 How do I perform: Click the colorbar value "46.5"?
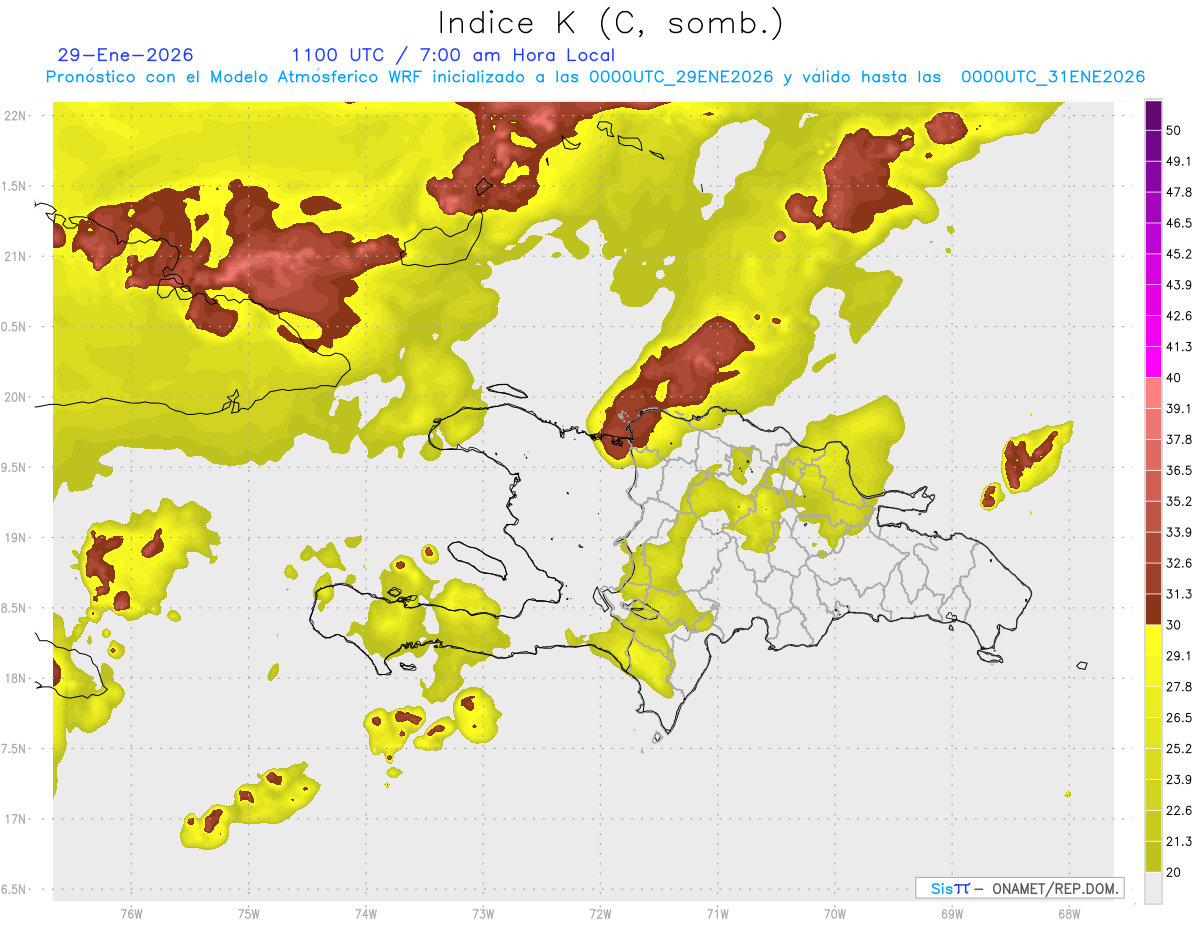(x=1179, y=223)
